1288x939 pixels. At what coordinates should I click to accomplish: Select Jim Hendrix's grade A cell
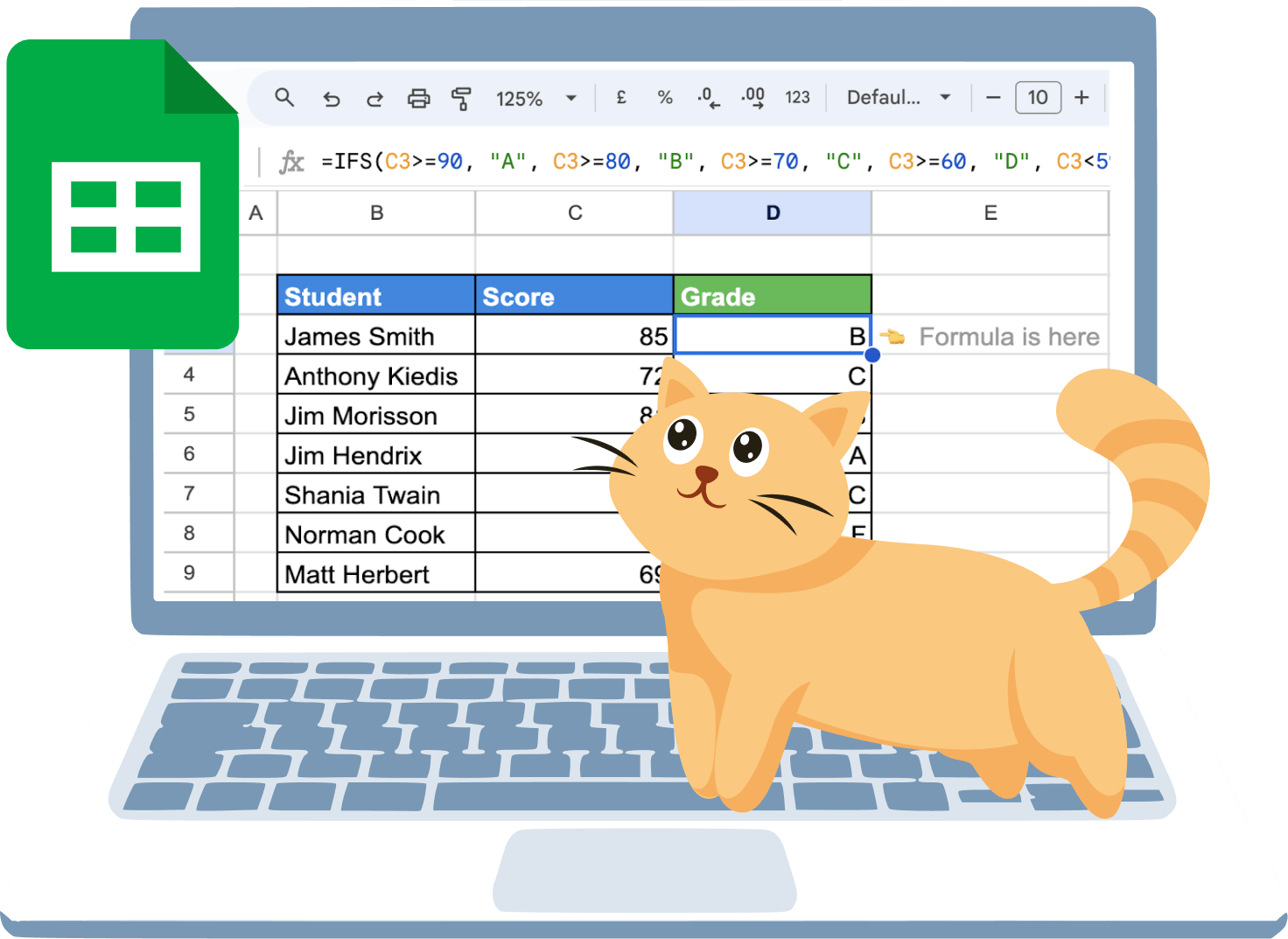tap(857, 455)
